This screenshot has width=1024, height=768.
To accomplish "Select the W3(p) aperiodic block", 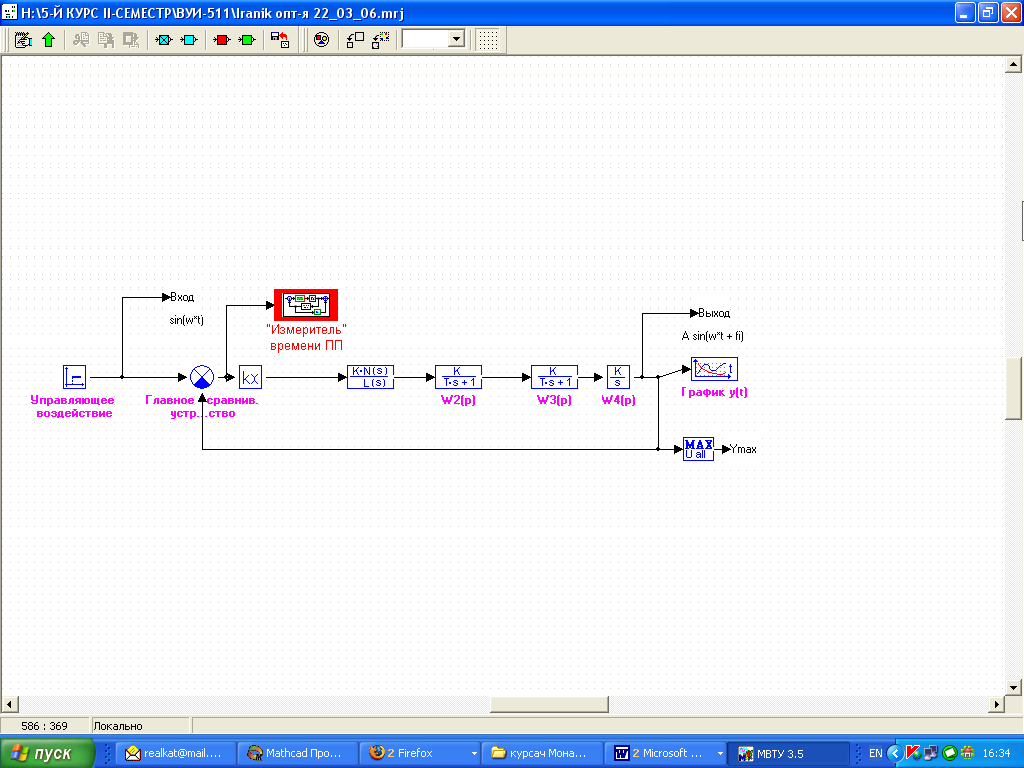I will [x=554, y=377].
